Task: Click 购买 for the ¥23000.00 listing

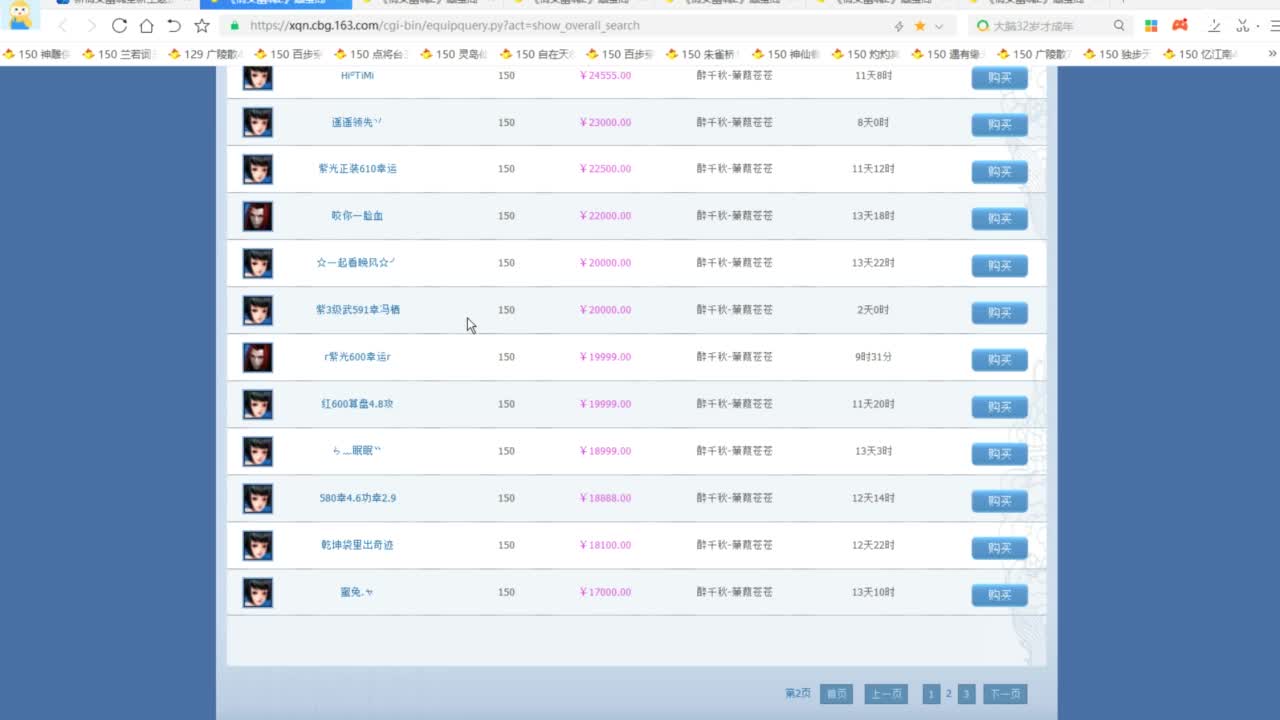Action: [999, 125]
